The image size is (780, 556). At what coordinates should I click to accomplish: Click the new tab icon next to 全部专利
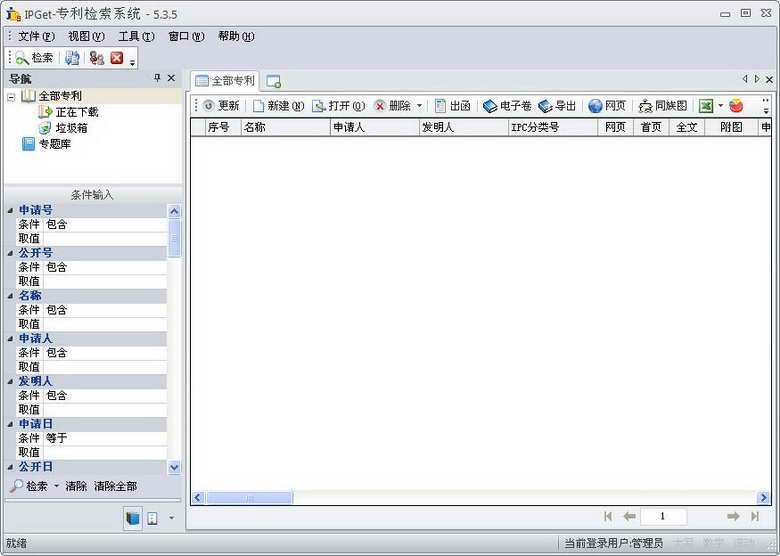click(x=273, y=82)
